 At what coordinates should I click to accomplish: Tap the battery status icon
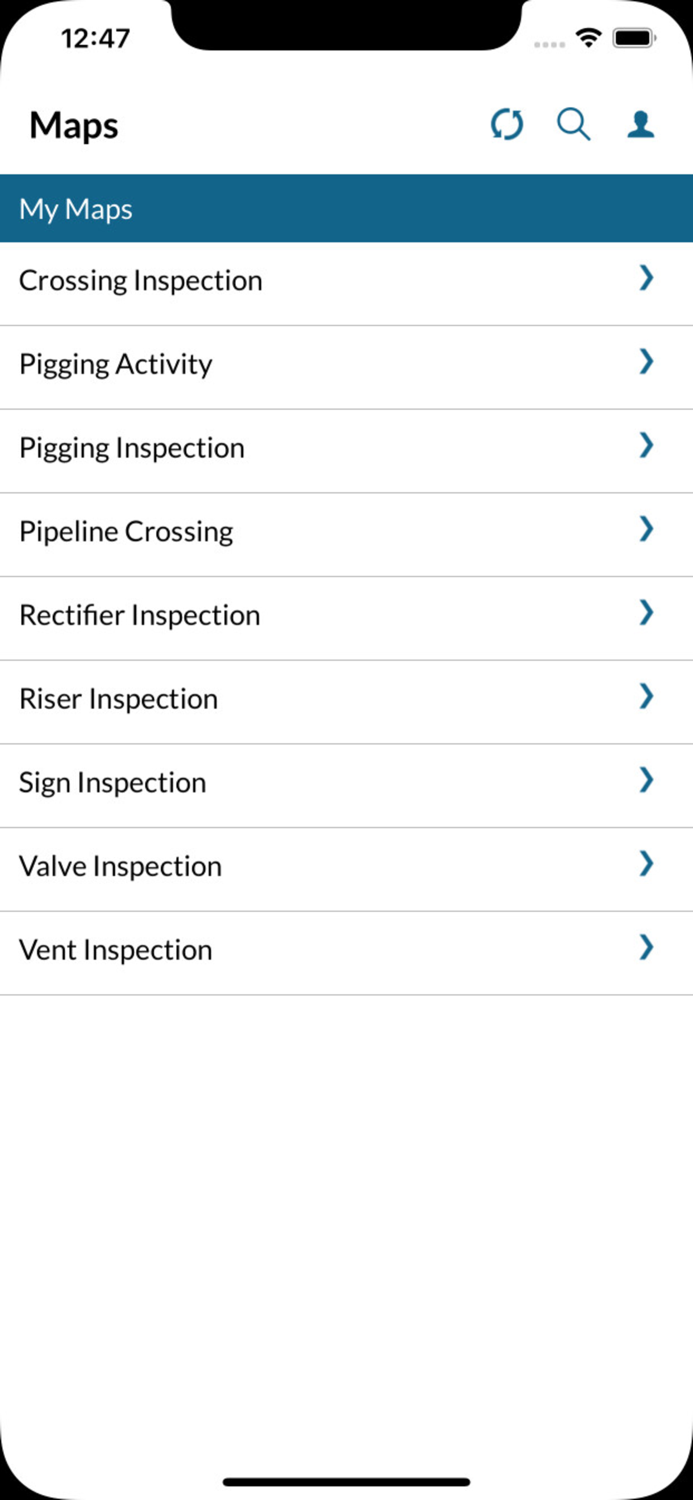[x=632, y=39]
